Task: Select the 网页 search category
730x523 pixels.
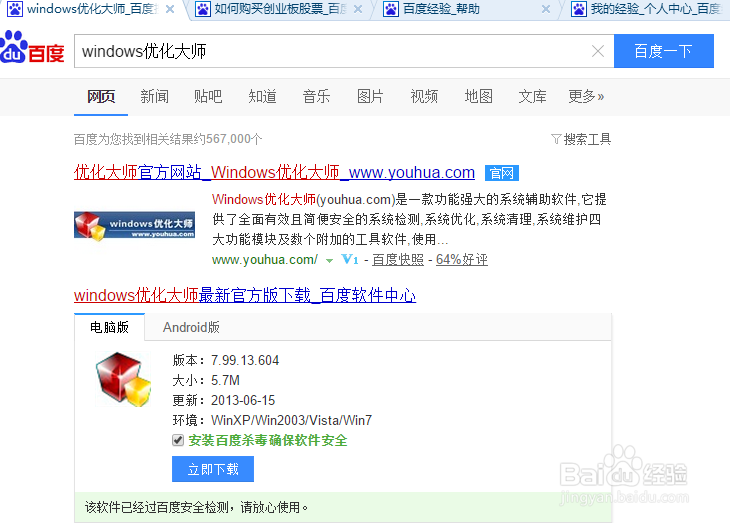Action: (x=101, y=96)
